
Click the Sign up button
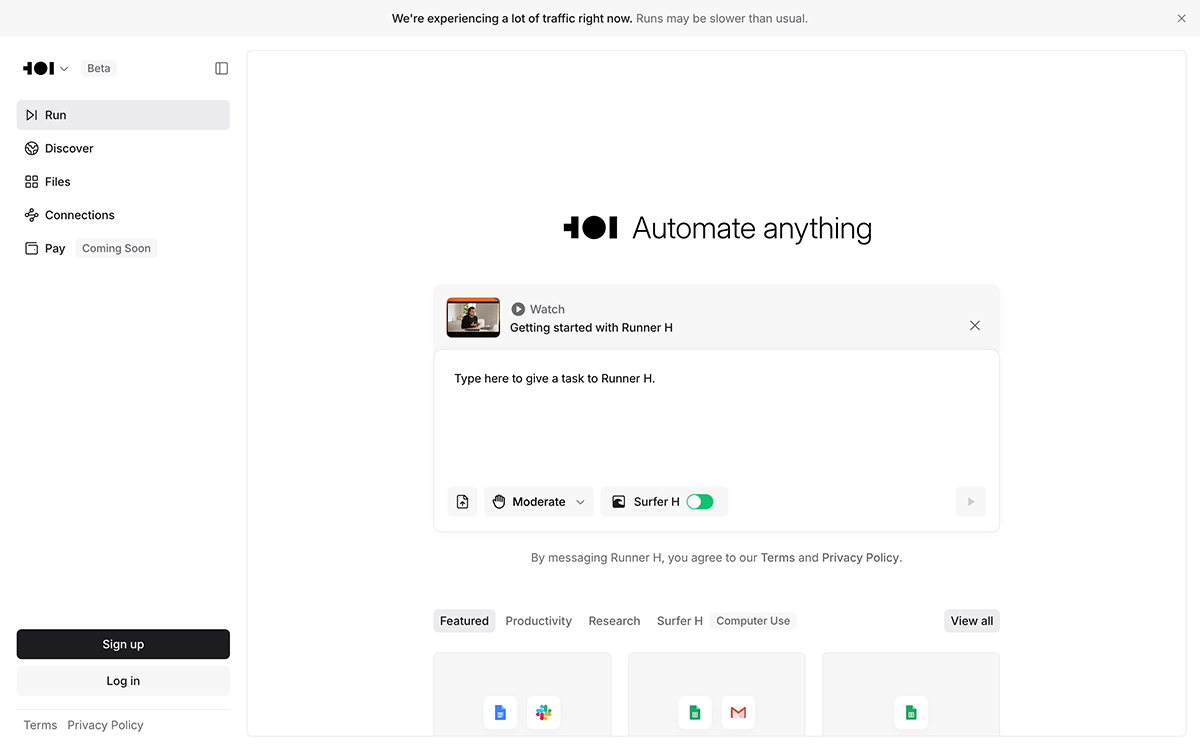(x=123, y=645)
